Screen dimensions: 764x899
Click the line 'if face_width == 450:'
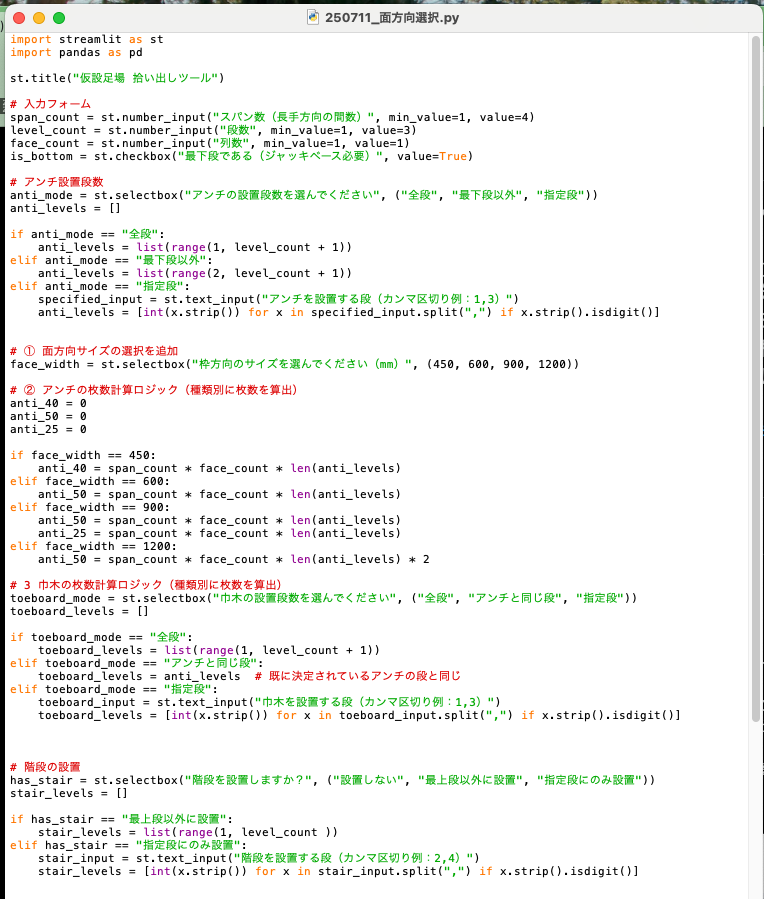pos(83,456)
